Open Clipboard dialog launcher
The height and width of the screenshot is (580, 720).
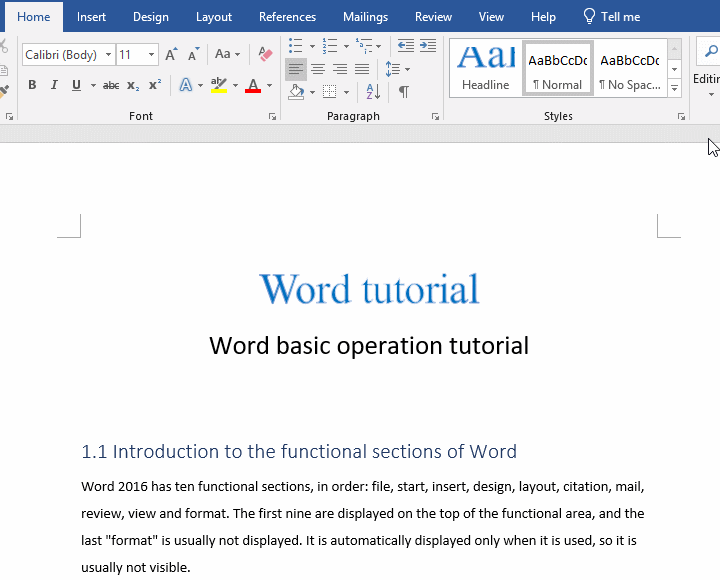[9, 117]
